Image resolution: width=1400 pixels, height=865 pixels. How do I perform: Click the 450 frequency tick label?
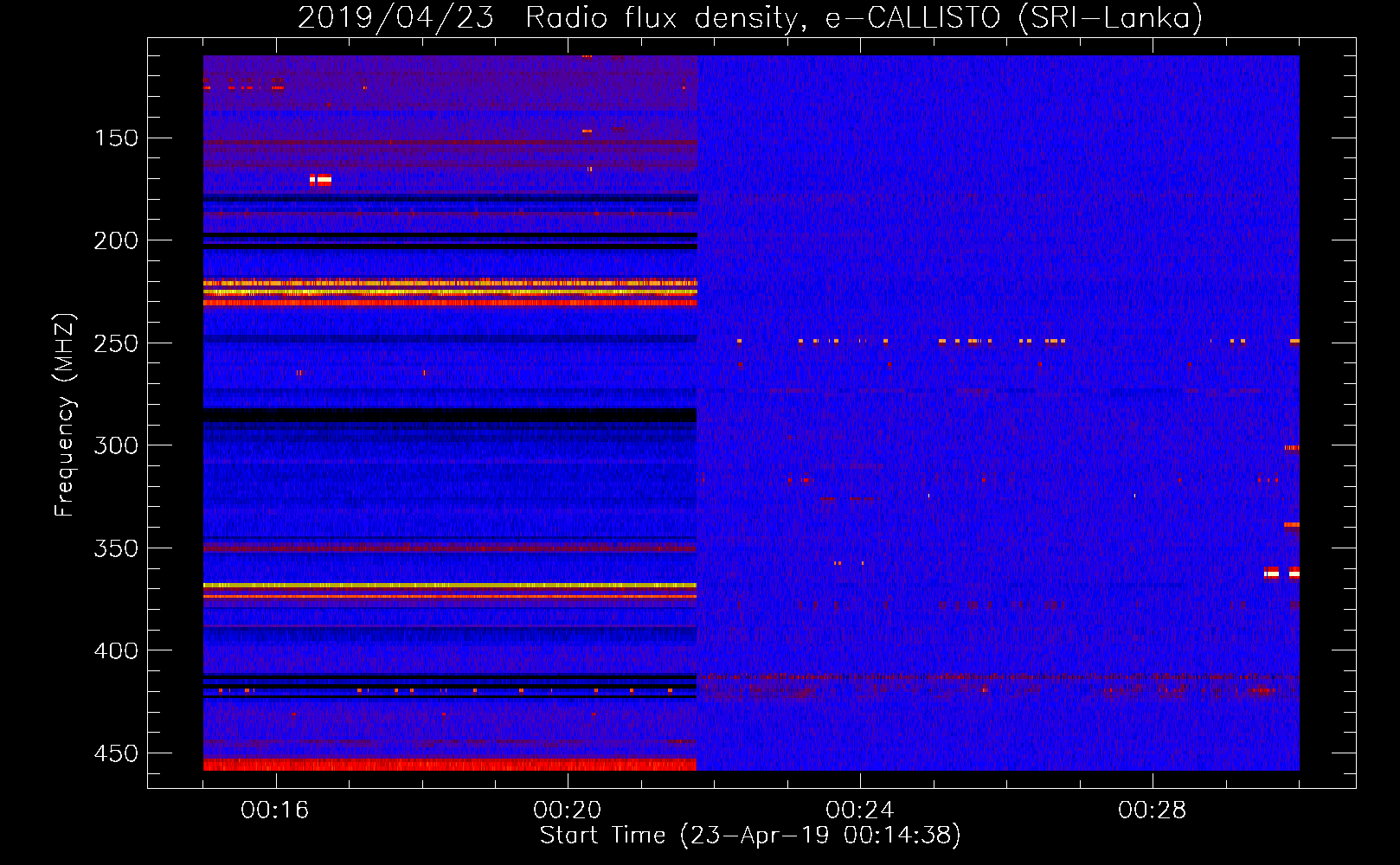click(x=116, y=753)
